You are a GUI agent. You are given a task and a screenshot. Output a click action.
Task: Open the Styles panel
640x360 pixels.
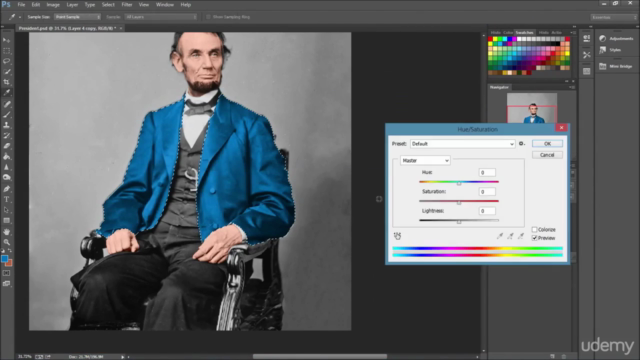point(610,50)
